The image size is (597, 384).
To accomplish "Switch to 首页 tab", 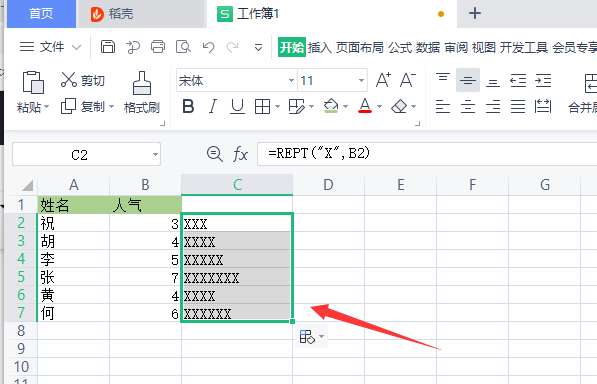I will [41, 14].
